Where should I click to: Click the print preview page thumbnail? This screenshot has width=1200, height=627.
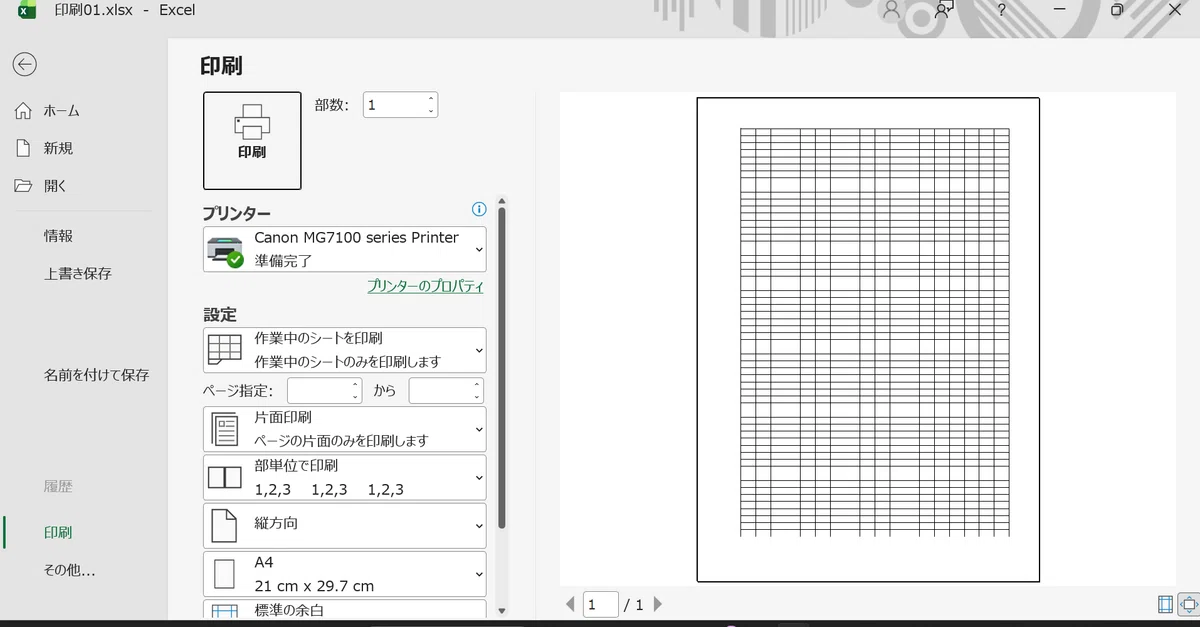point(868,339)
